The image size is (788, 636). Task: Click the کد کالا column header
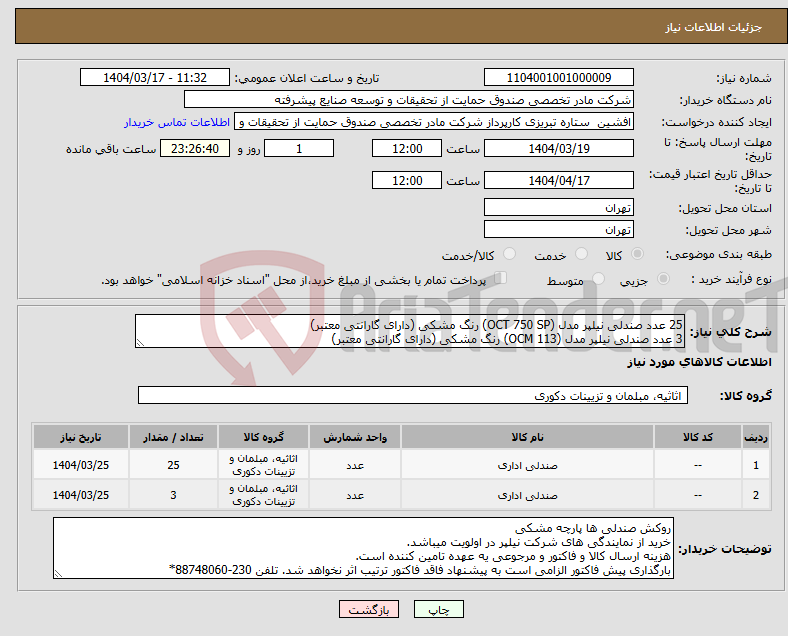(698, 437)
